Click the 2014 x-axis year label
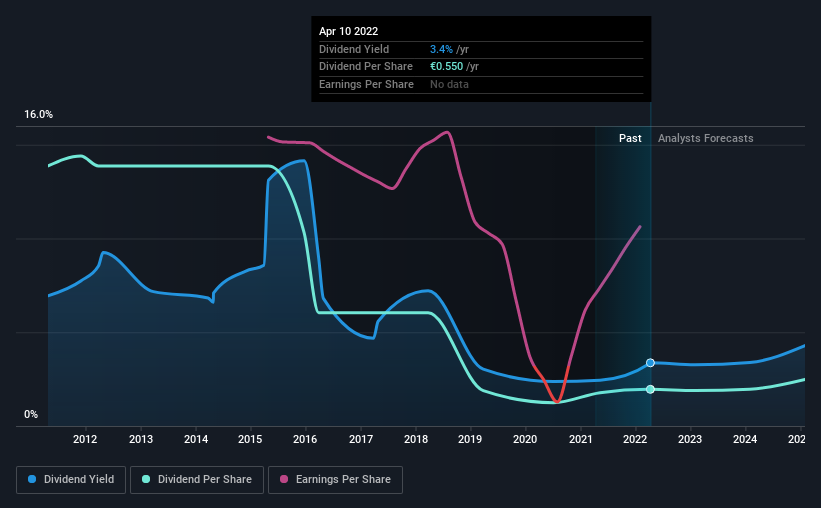Image resolution: width=821 pixels, height=508 pixels. [196, 439]
